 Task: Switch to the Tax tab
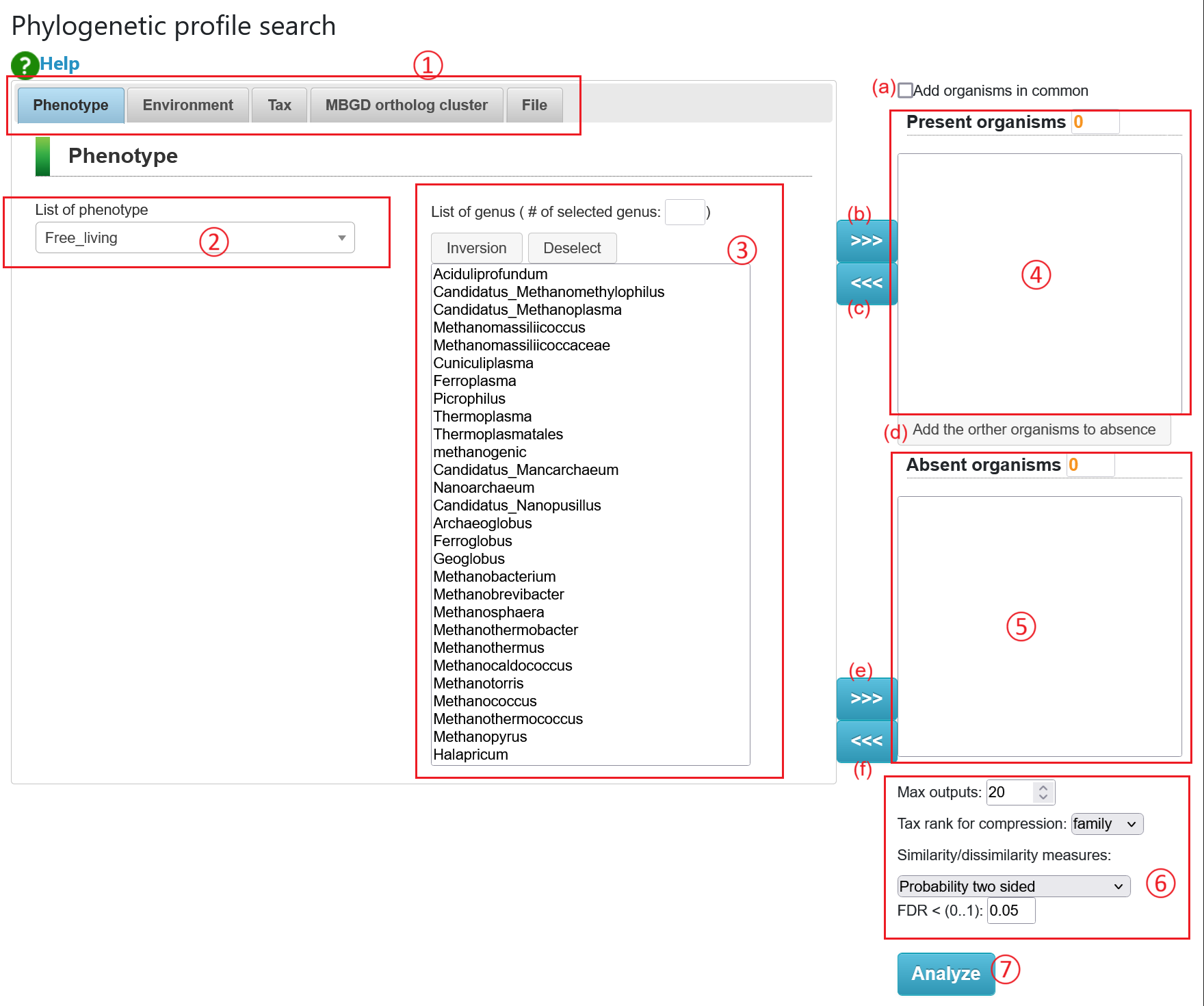pyautogui.click(x=279, y=105)
